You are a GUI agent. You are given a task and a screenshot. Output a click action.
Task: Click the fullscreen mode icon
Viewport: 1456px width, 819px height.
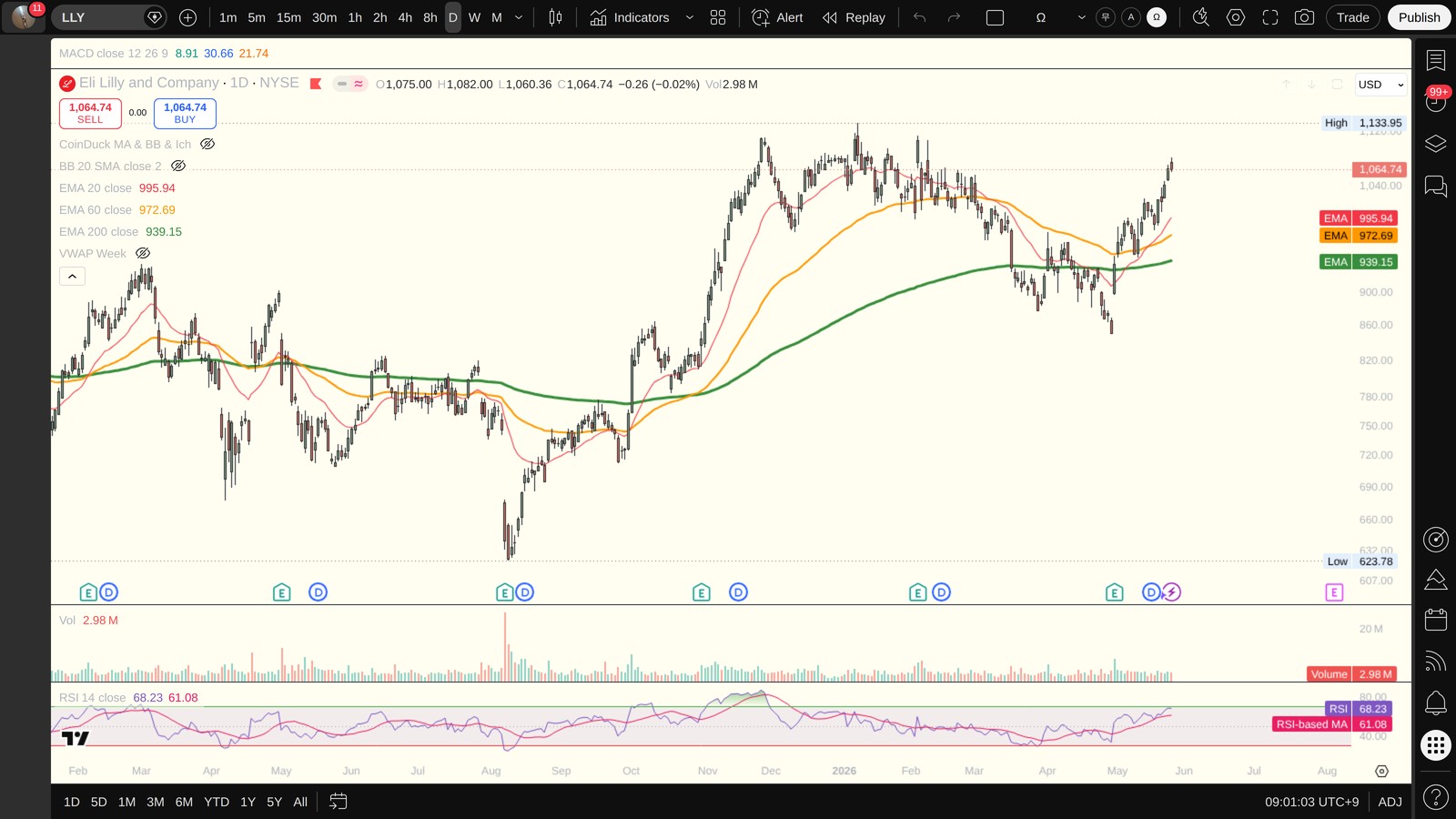(1270, 17)
